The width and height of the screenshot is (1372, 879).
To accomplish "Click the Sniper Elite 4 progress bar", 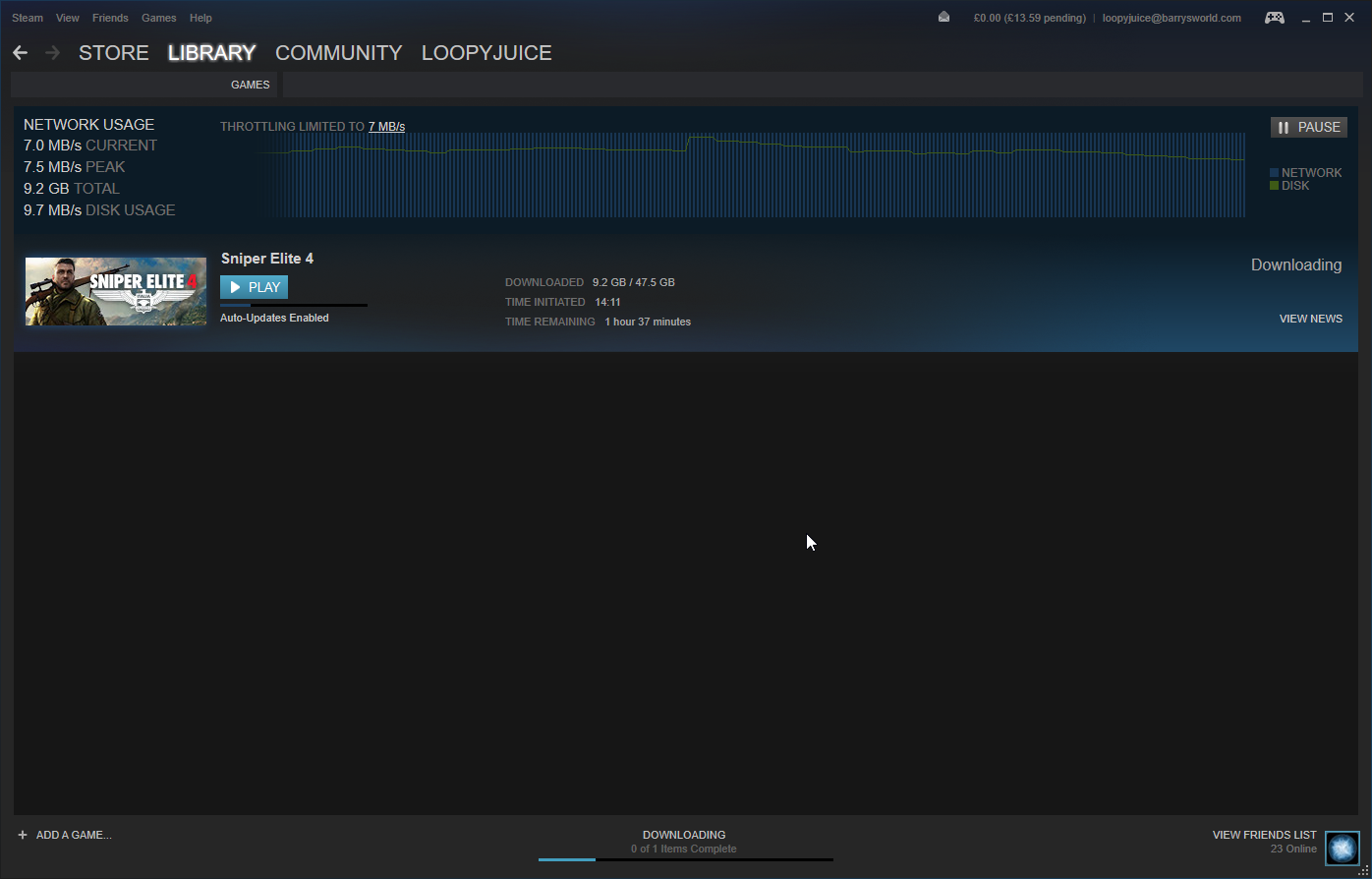I will pyautogui.click(x=294, y=305).
